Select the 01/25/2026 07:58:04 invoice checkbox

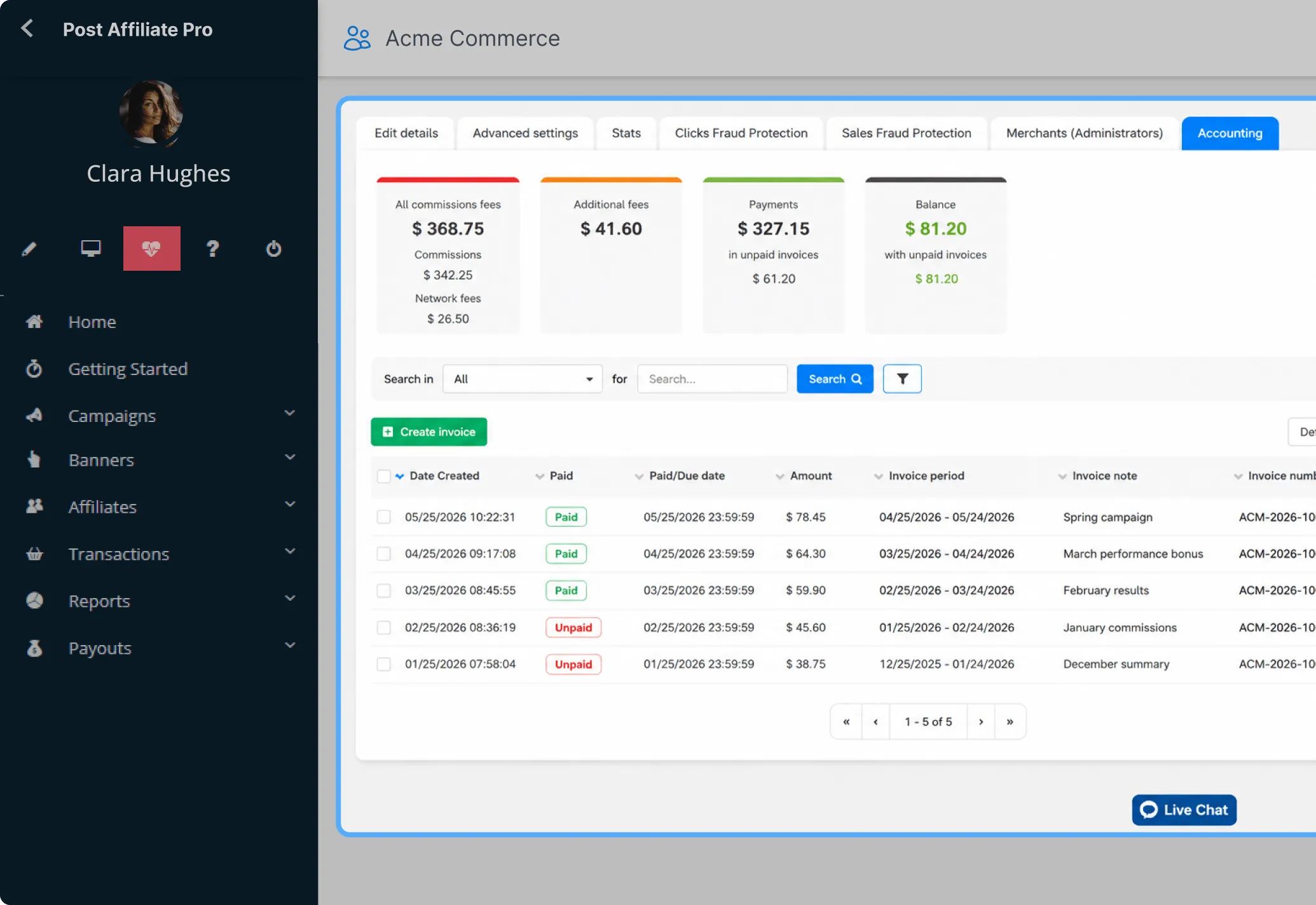383,664
